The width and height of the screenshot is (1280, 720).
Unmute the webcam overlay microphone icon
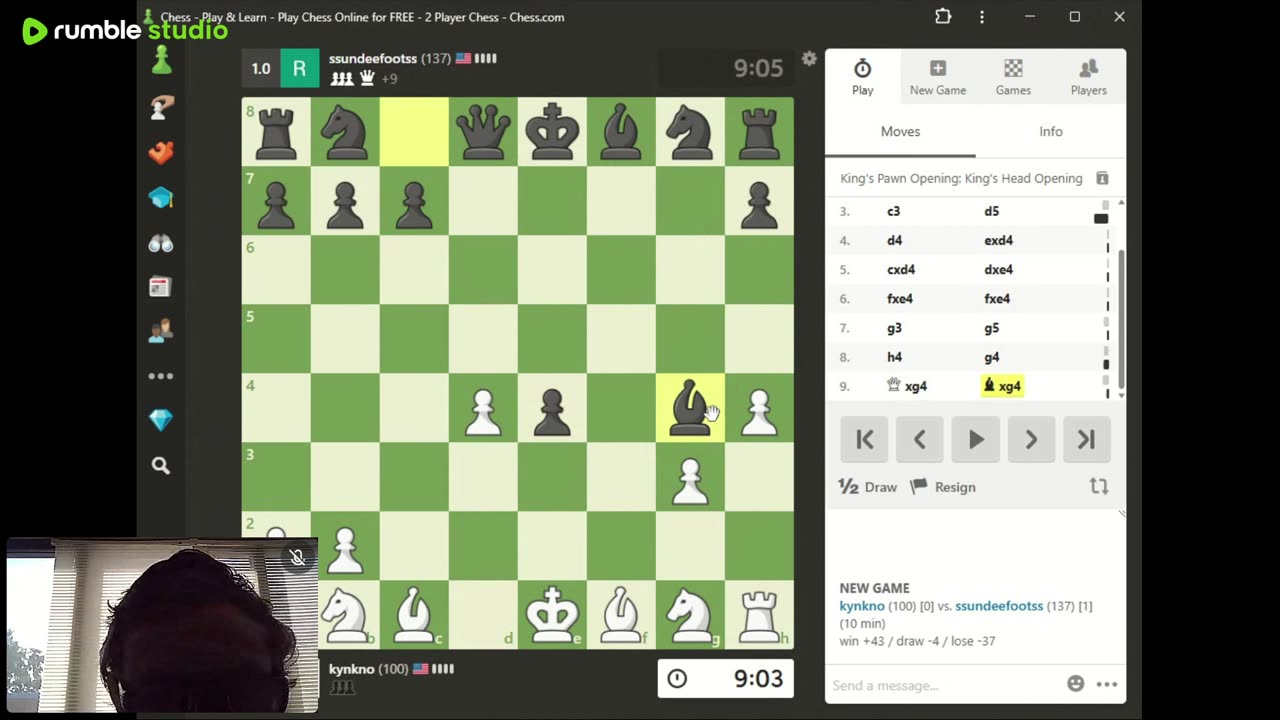[297, 558]
